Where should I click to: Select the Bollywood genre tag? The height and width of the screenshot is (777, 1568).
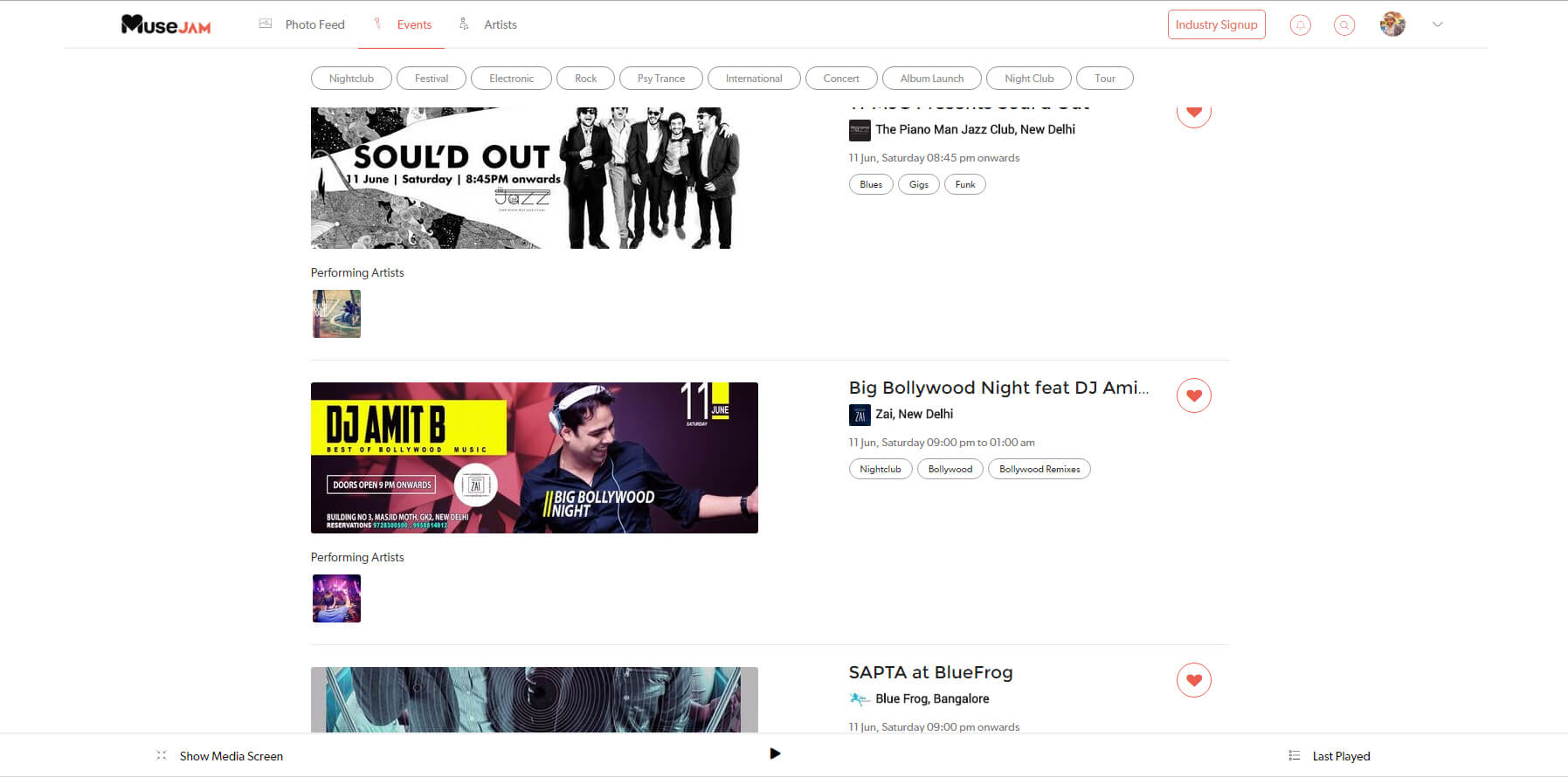coord(950,469)
